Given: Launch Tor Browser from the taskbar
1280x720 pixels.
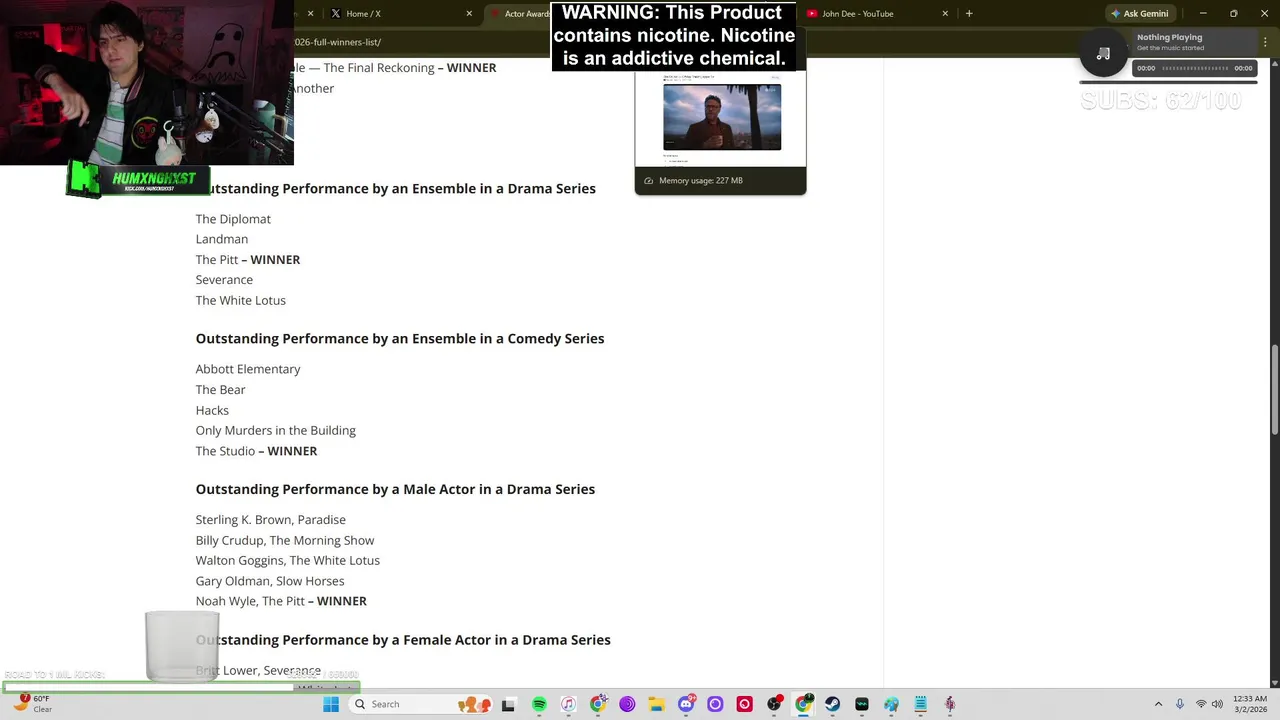Looking at the screenshot, I should click(627, 704).
